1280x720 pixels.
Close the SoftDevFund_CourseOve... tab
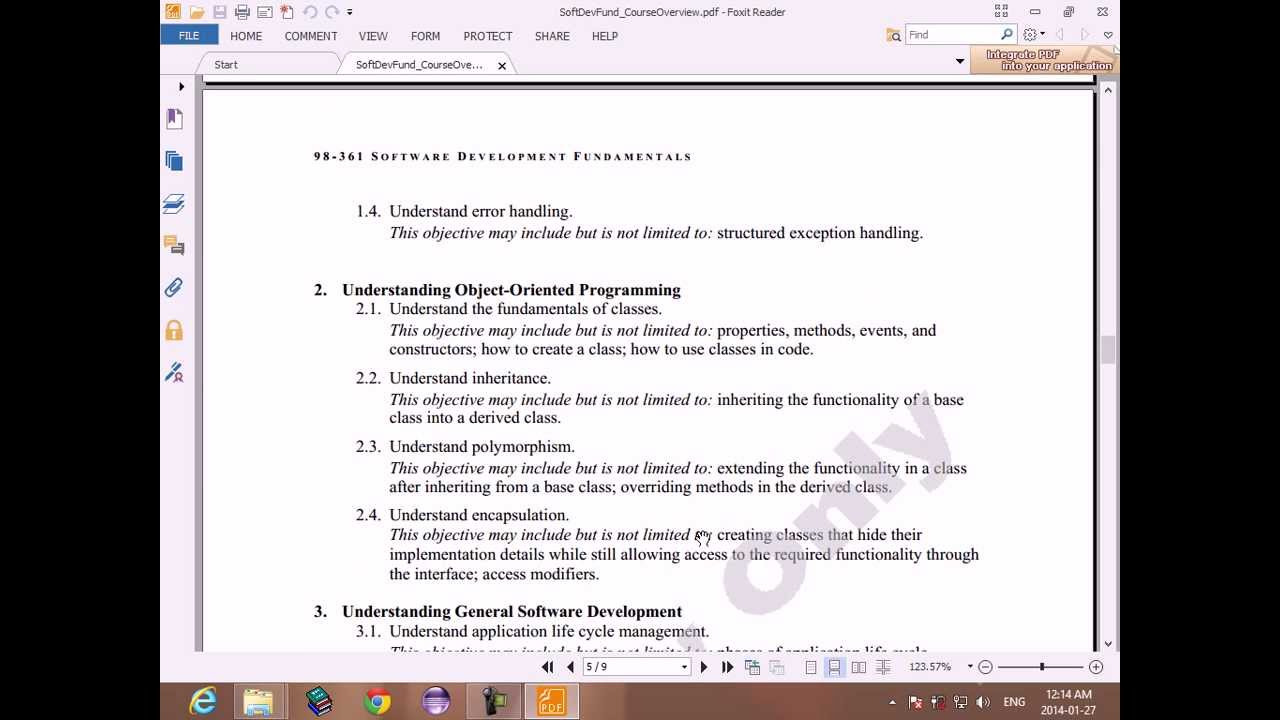coord(502,66)
